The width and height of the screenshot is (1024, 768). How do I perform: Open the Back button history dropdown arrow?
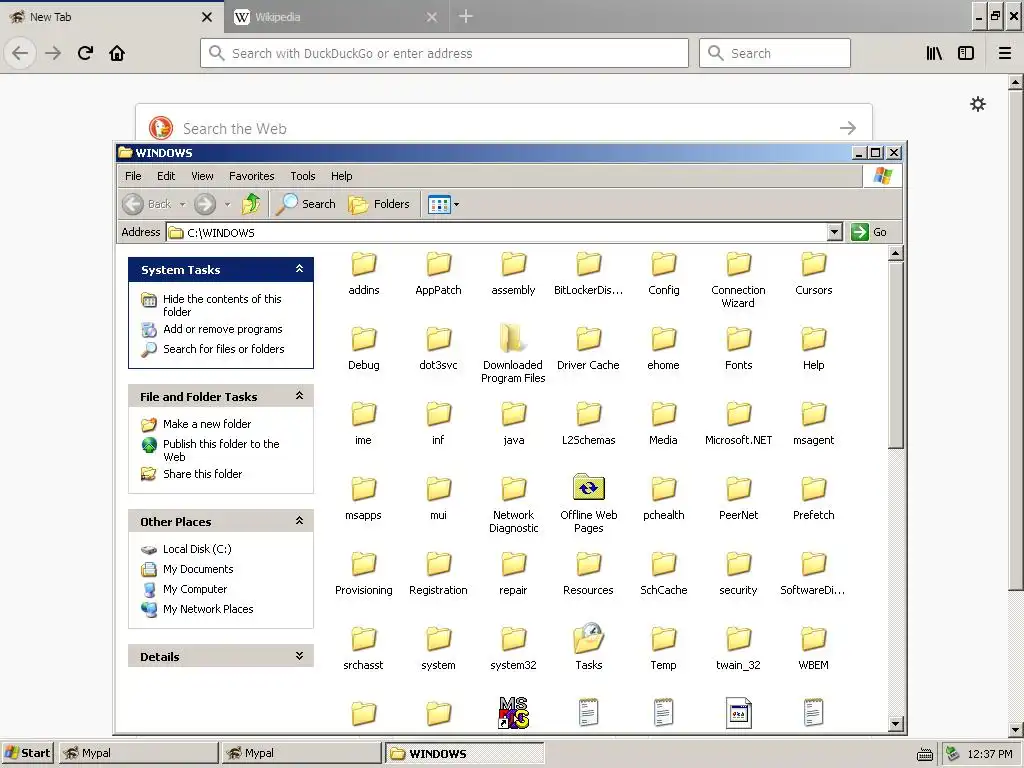click(182, 204)
